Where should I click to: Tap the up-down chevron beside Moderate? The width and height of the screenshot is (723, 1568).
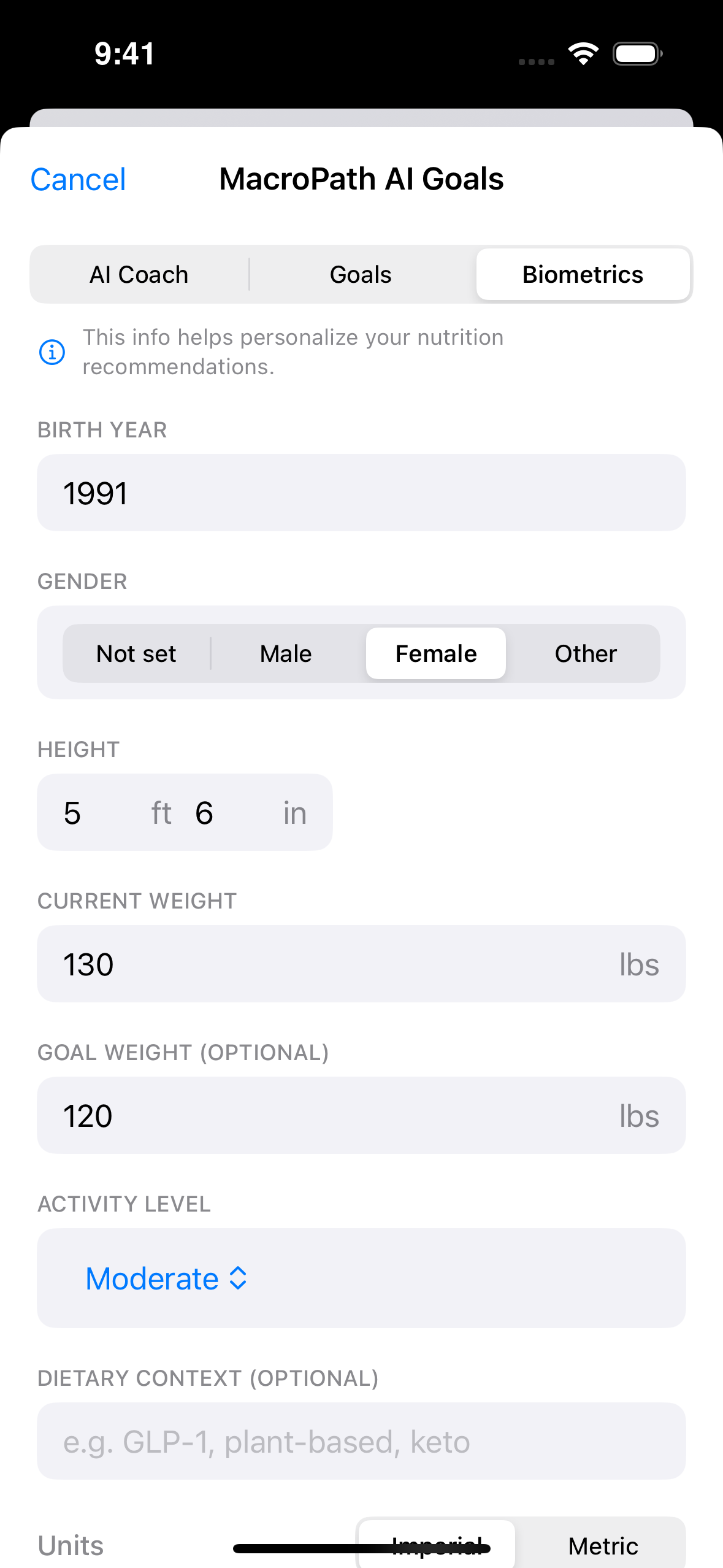click(x=238, y=1278)
